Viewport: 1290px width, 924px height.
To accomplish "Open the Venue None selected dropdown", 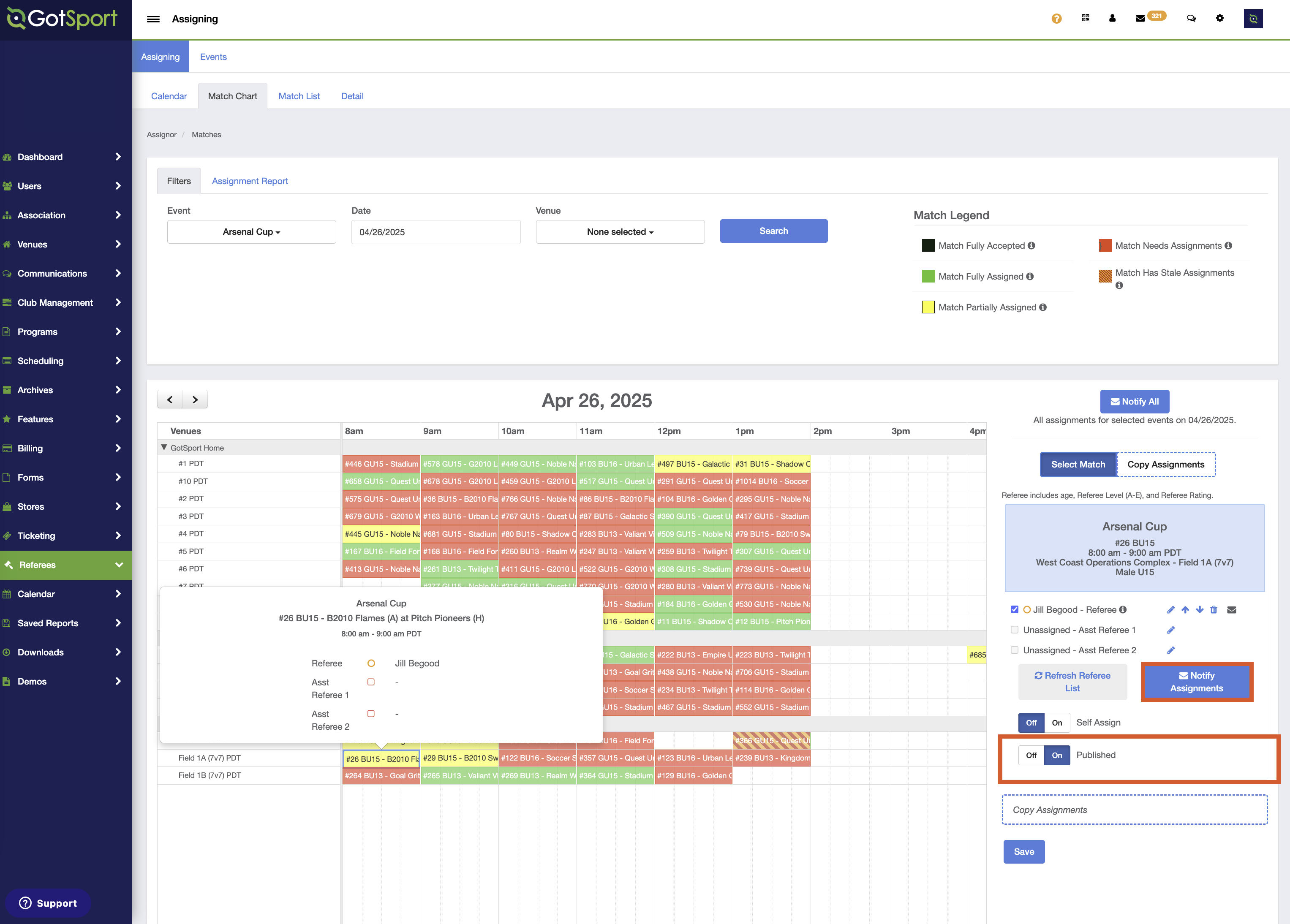I will click(x=620, y=232).
